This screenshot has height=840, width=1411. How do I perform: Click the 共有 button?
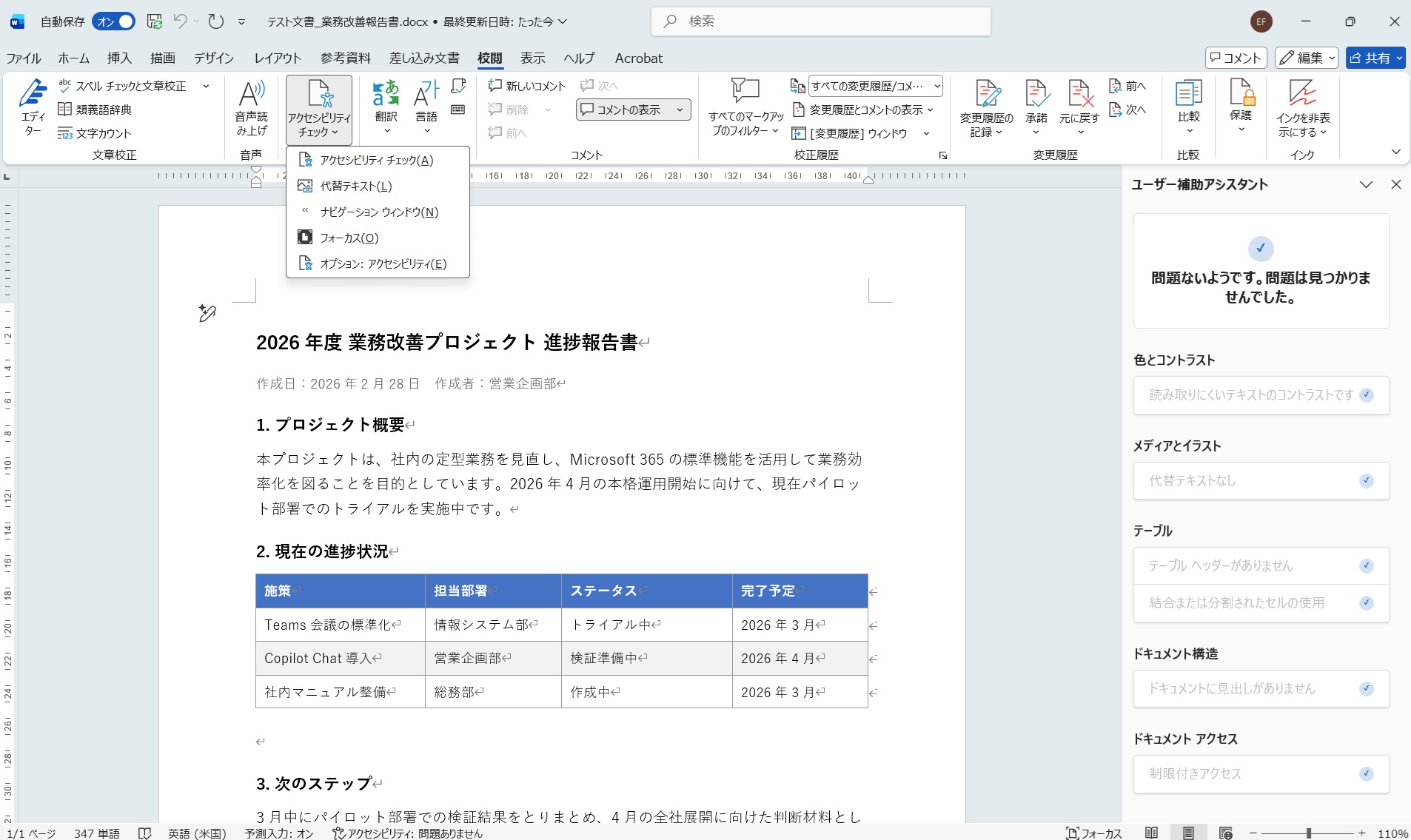click(1375, 58)
